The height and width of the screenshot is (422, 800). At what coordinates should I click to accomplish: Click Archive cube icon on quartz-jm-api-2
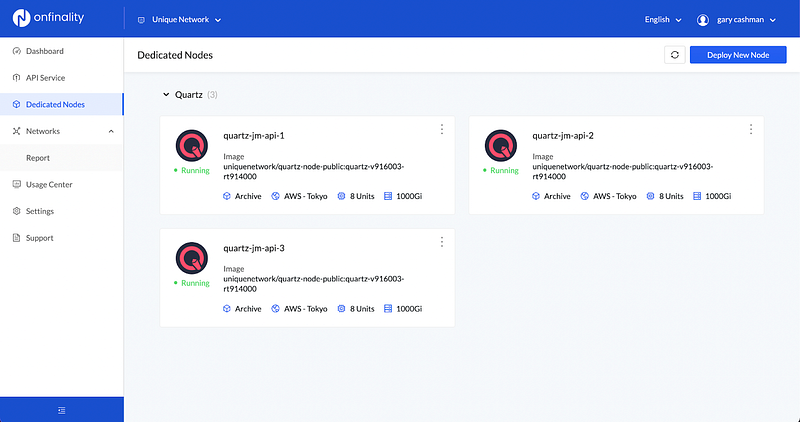(x=536, y=196)
